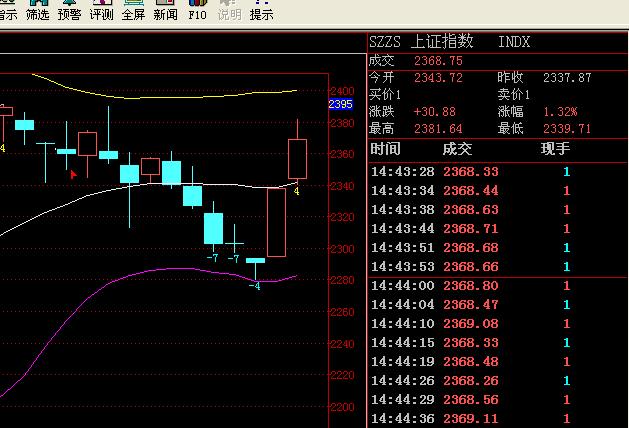Click the 指示 indicator toolbar icon

pyautogui.click(x=7, y=11)
